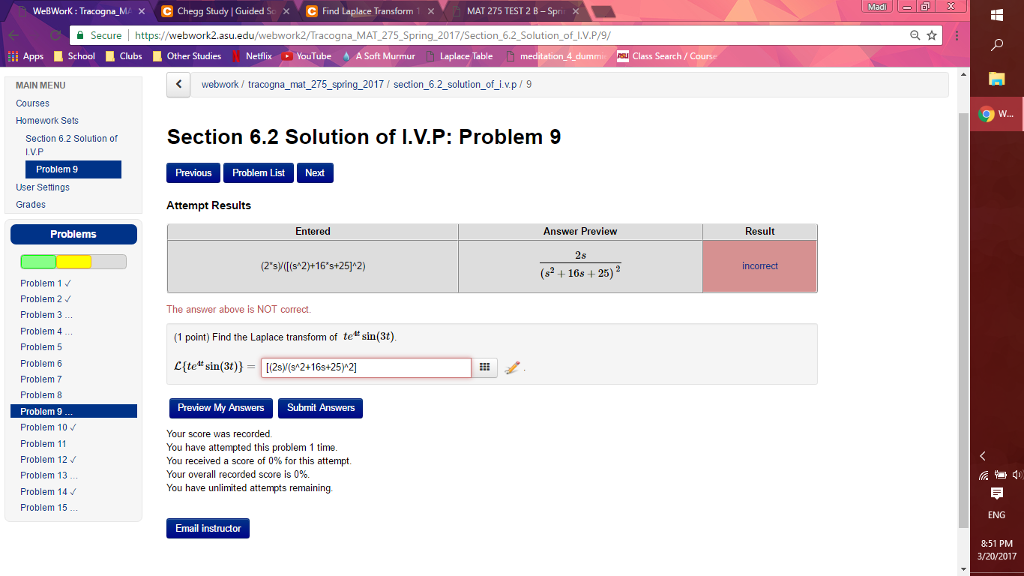The width and height of the screenshot is (1024, 576).
Task: Open the Class Search bookmark
Action: coord(667,56)
